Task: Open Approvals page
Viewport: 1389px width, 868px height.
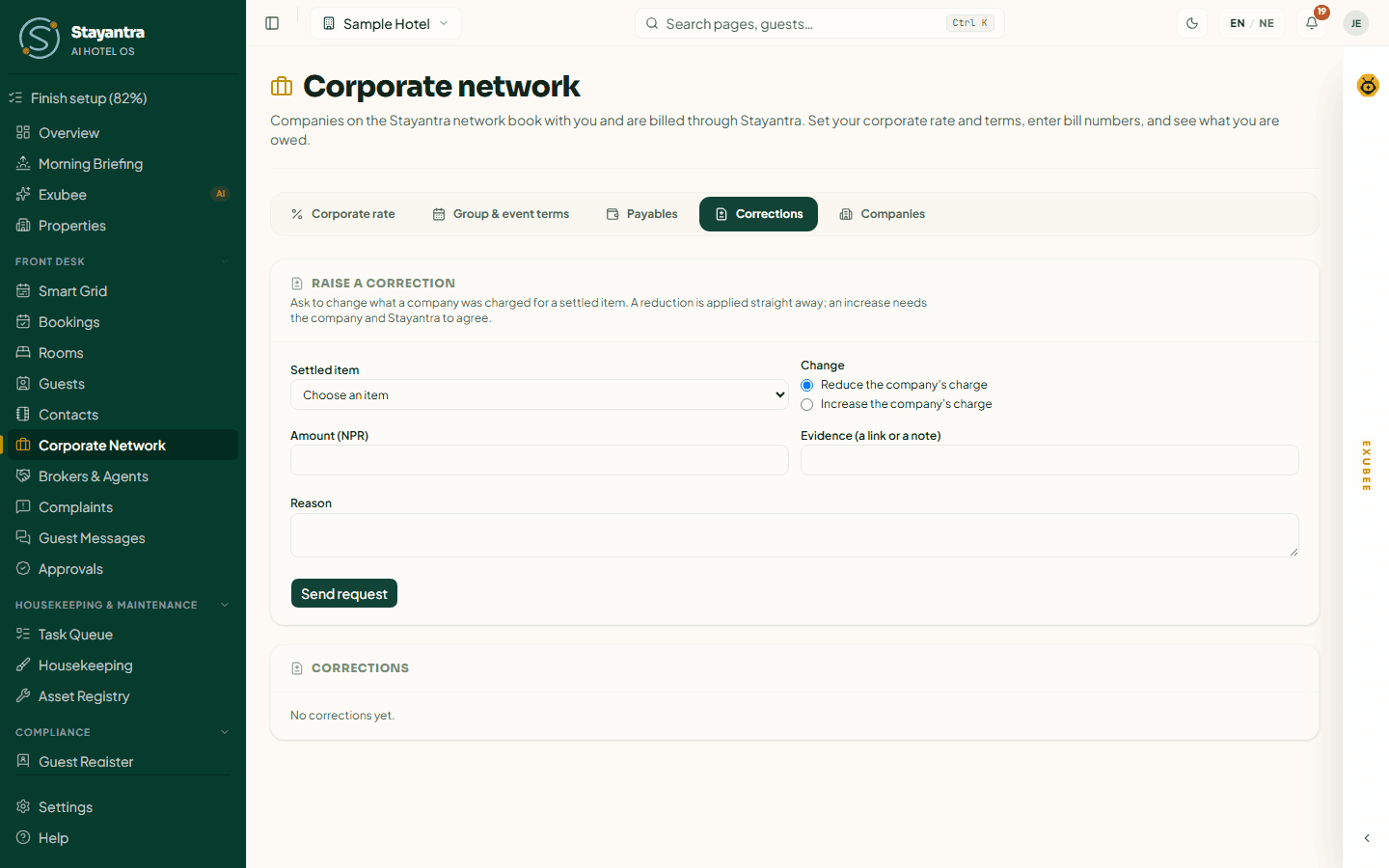Action: tap(123, 569)
